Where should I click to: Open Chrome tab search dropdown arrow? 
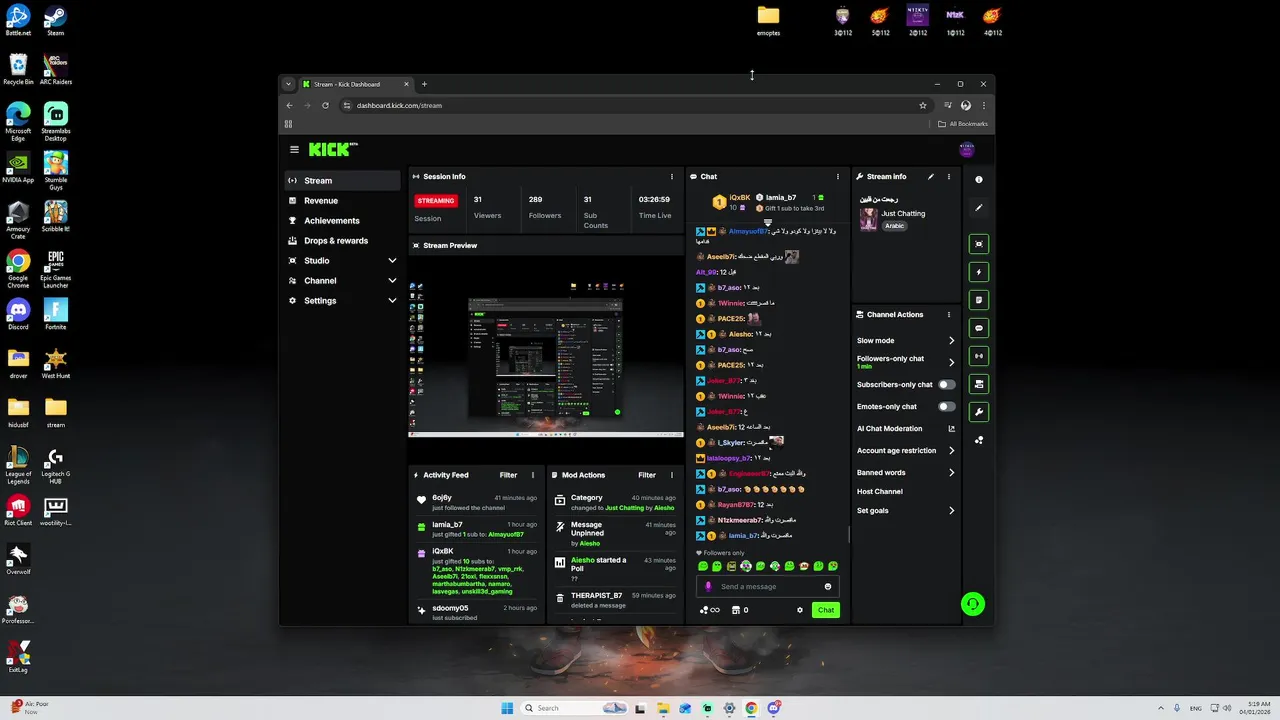point(288,84)
